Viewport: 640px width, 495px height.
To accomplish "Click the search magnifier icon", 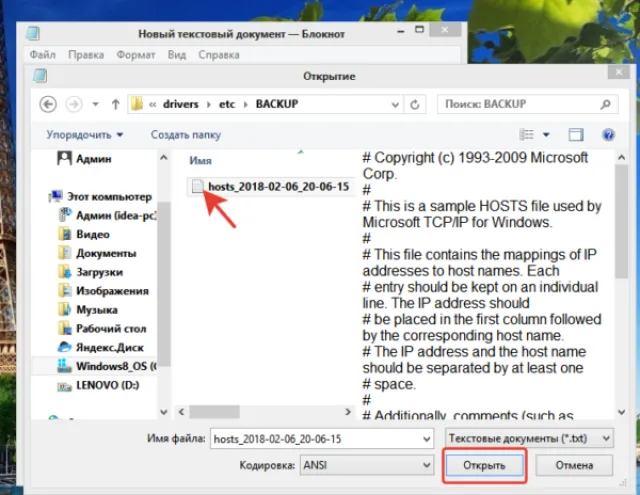I will (x=606, y=104).
